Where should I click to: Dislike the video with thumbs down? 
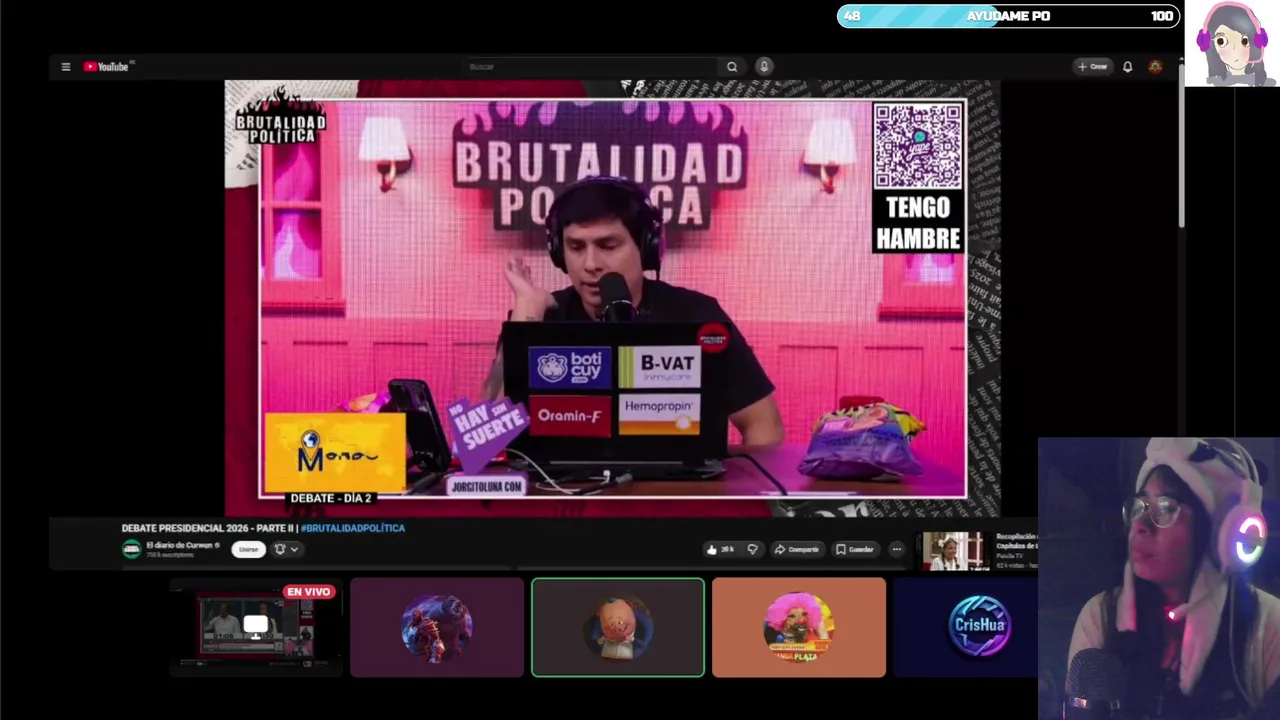[752, 549]
